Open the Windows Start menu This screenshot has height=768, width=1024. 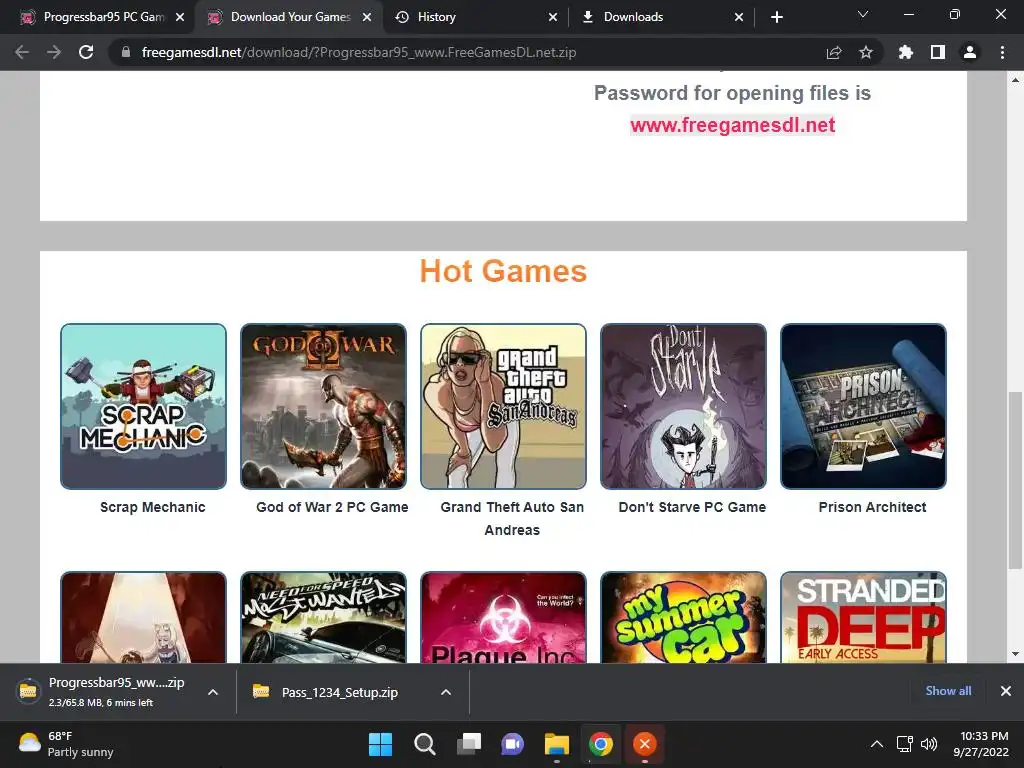coord(380,744)
